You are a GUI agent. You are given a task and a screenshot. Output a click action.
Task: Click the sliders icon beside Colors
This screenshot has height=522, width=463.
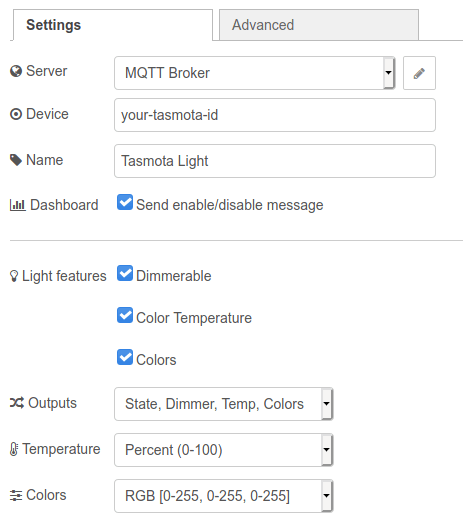[x=16, y=495]
